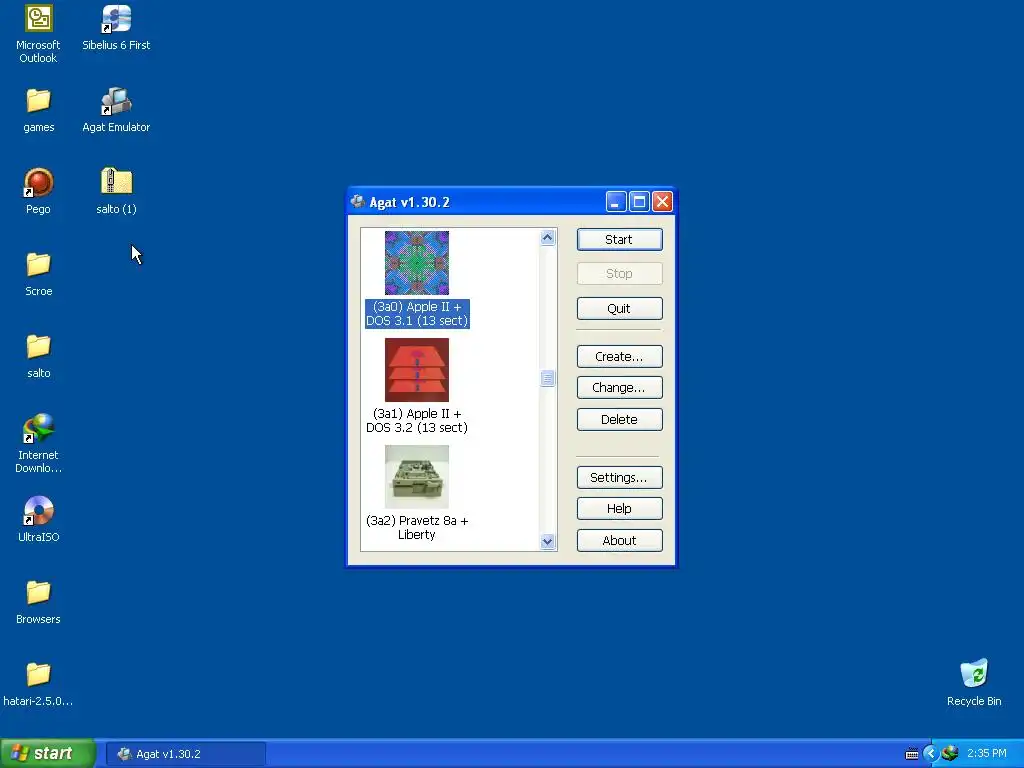
Task: Open the Settings... dialog
Action: tap(619, 477)
